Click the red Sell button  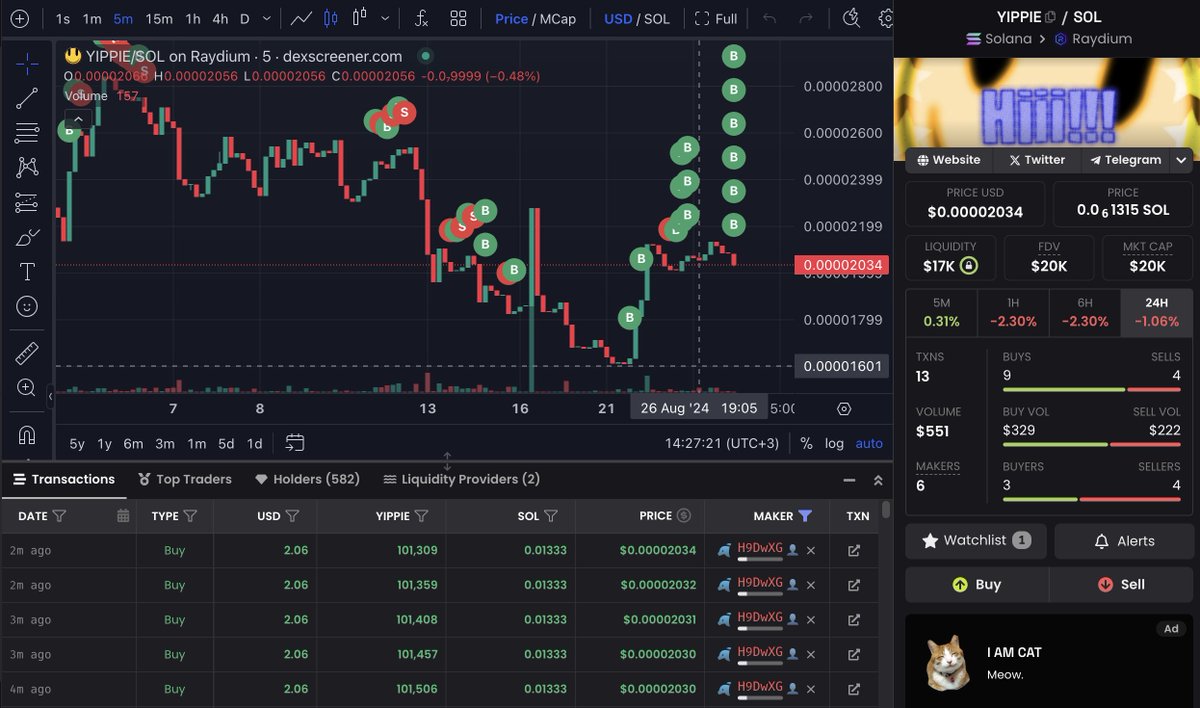tap(1121, 584)
